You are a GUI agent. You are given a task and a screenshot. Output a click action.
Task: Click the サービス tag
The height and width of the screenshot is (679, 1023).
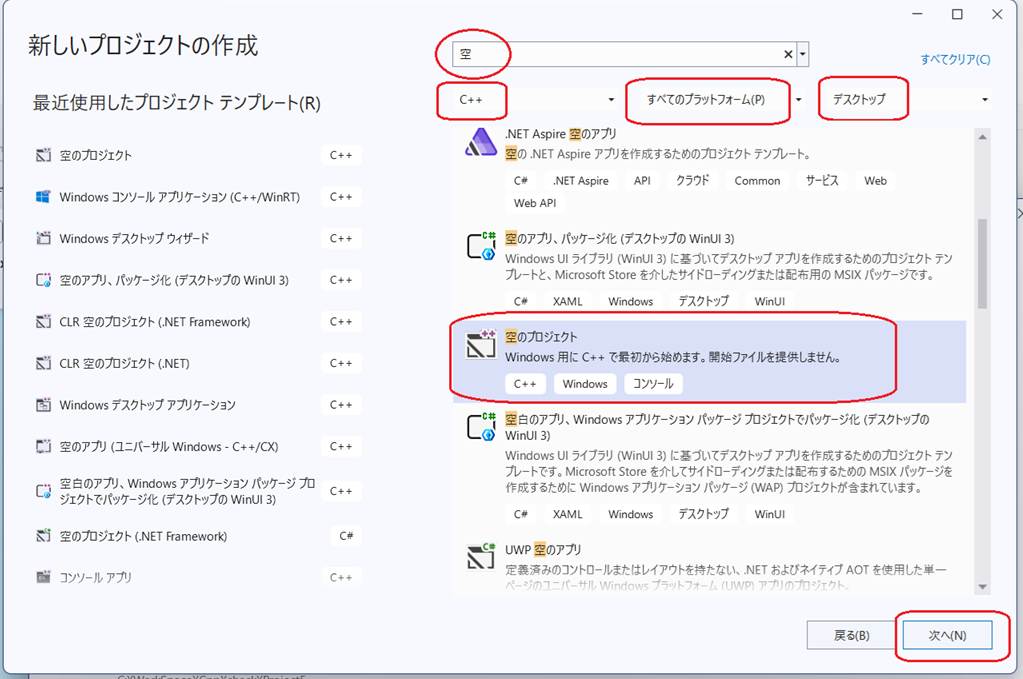[821, 181]
